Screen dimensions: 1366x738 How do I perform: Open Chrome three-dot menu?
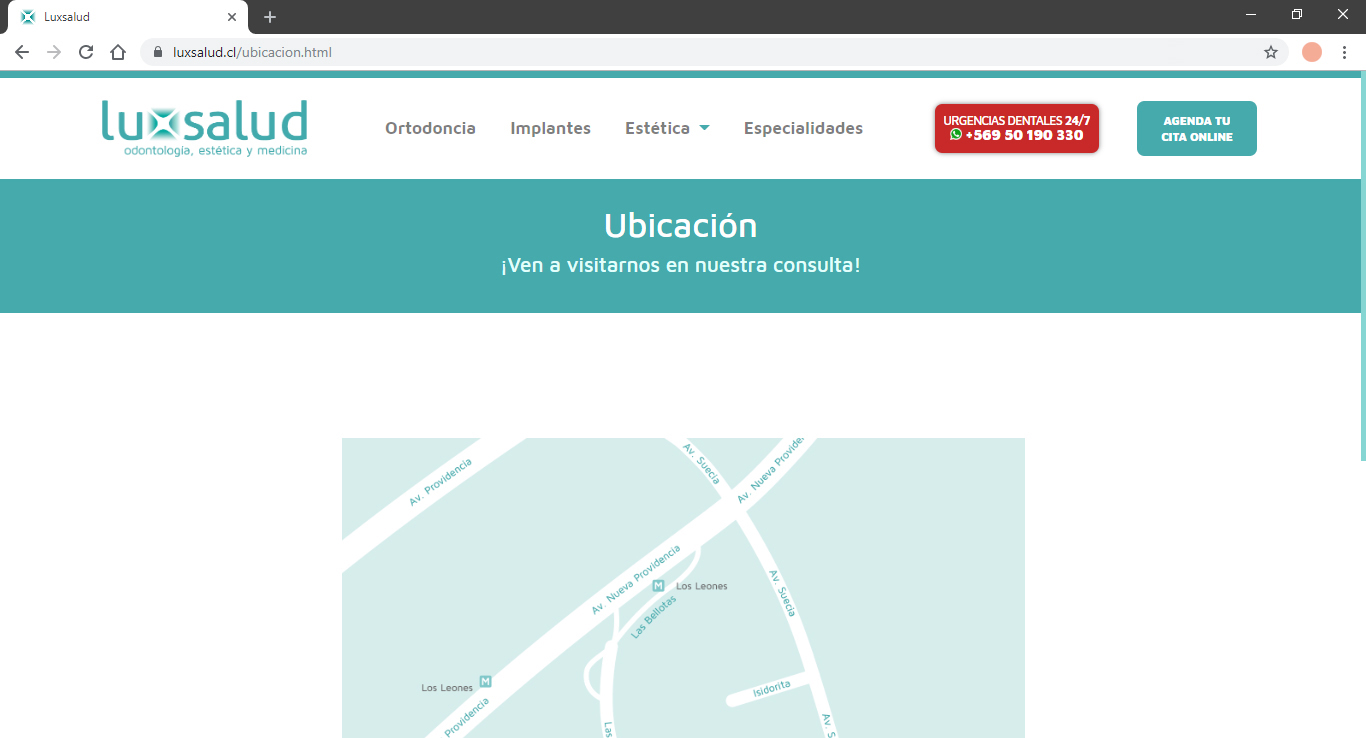tap(1344, 52)
